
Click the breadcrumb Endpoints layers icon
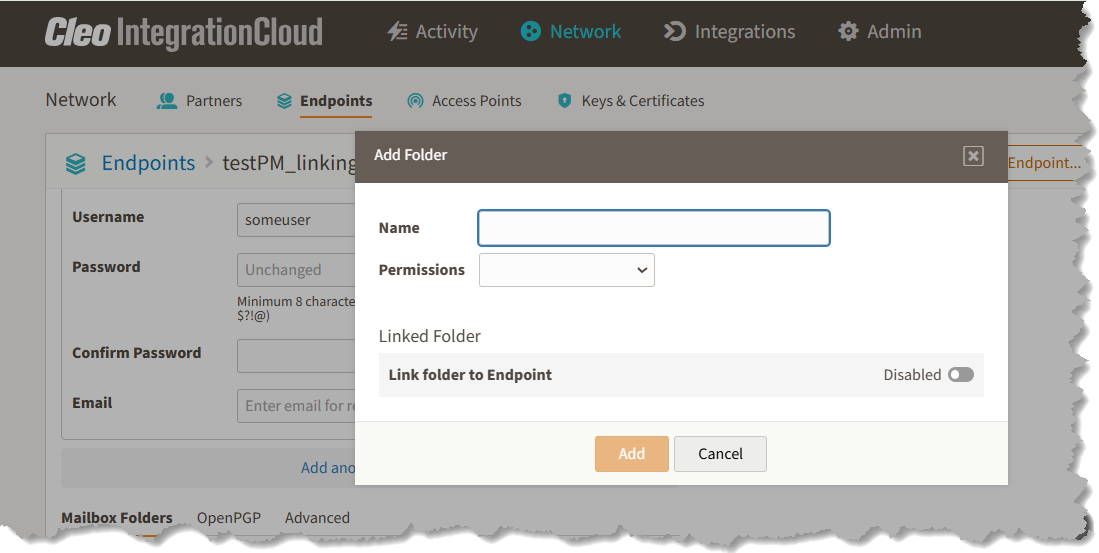[76, 163]
